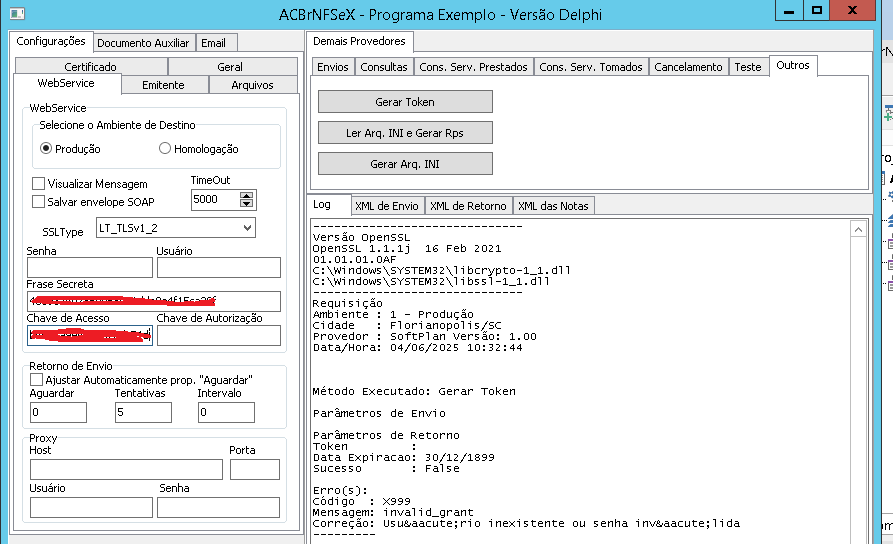This screenshot has width=893, height=544.
Task: Open the Cancelamento tab
Action: (x=688, y=67)
